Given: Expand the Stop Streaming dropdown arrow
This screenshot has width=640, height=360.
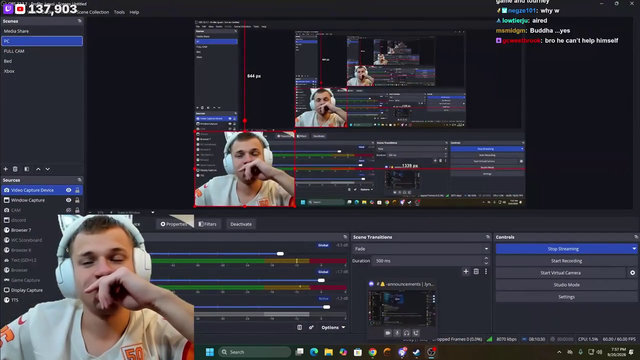Looking at the screenshot, I should click(634, 249).
